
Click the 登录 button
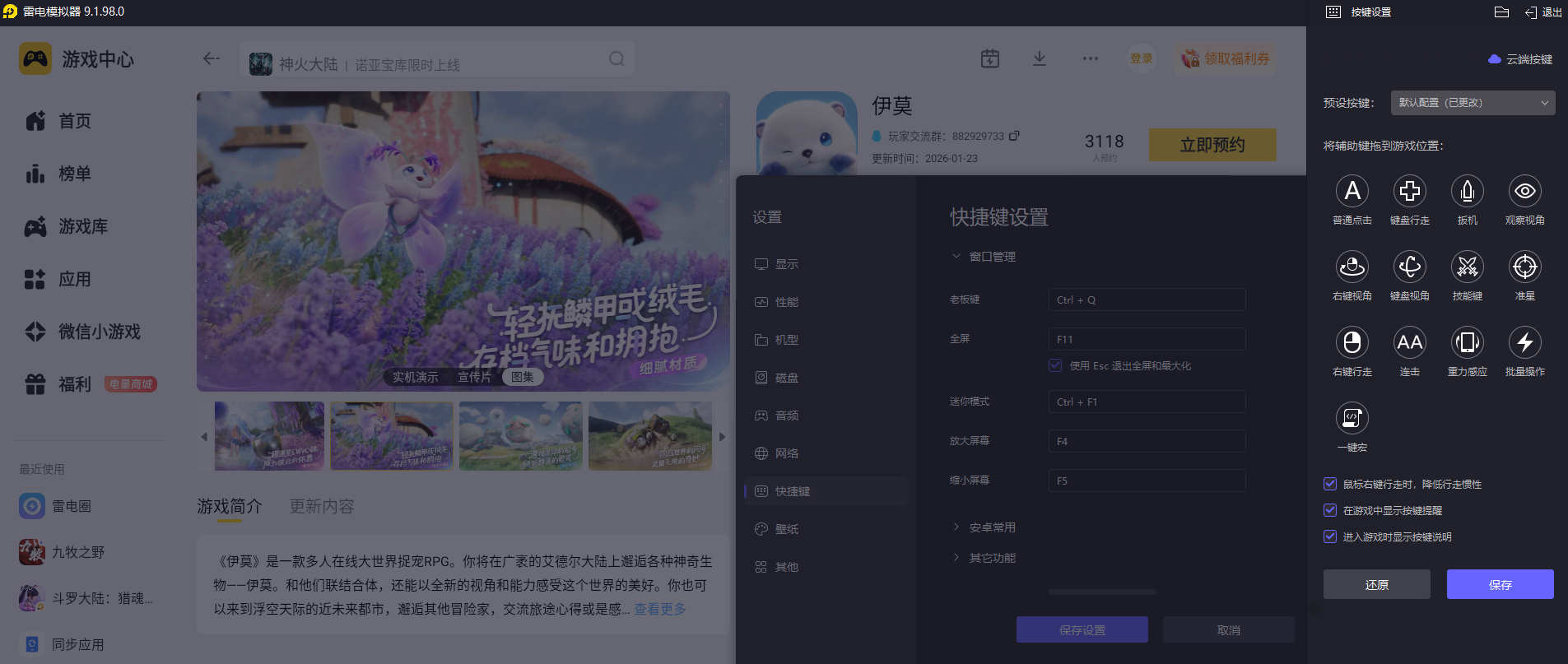pyautogui.click(x=1142, y=58)
